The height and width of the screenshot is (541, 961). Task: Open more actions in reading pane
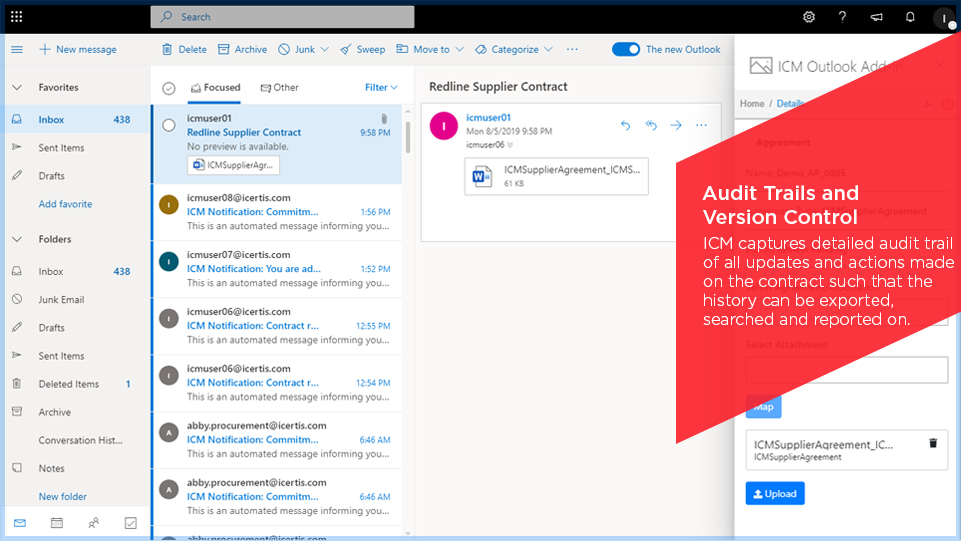pos(701,126)
